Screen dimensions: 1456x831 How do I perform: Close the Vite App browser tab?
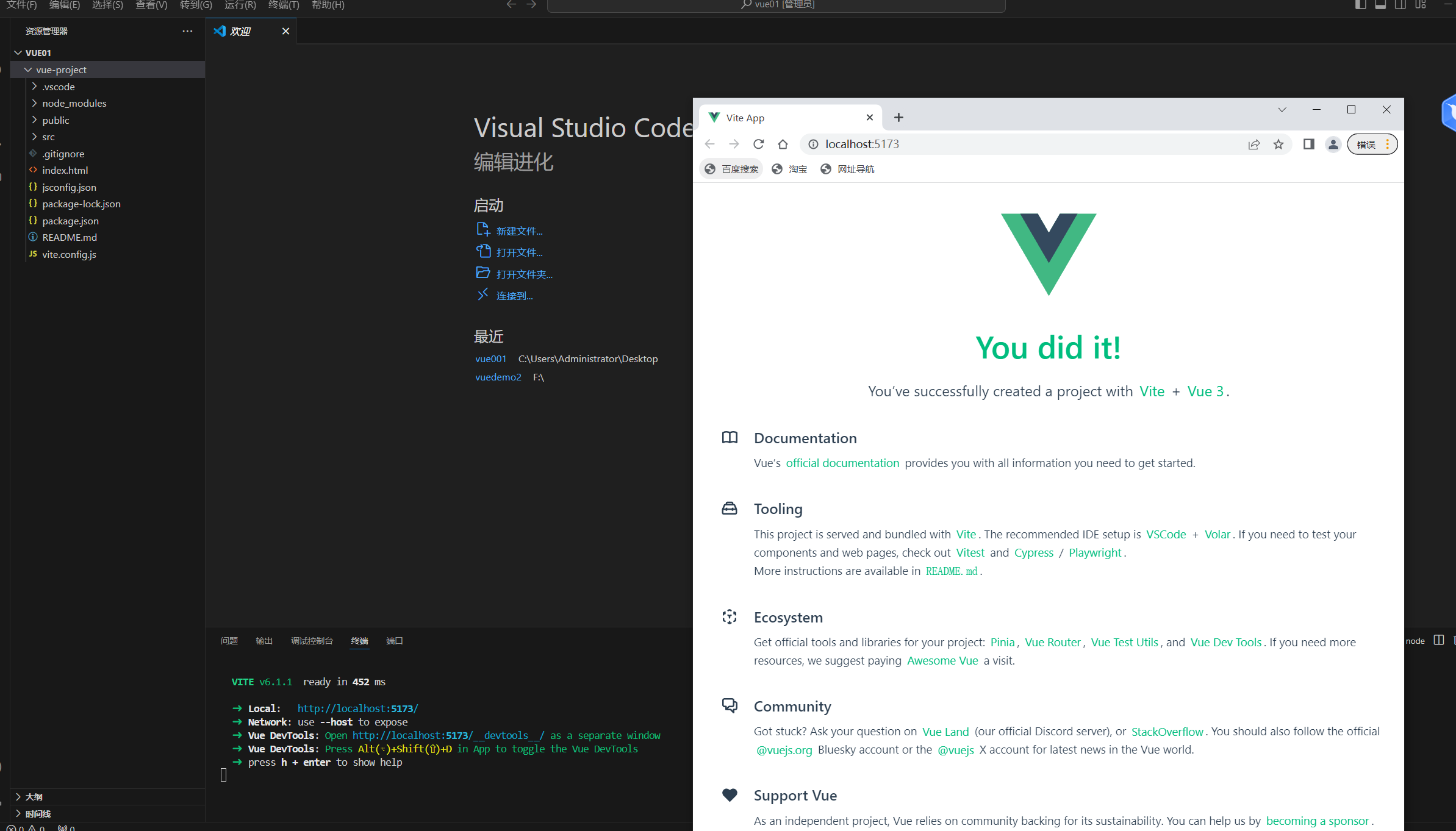[870, 118]
